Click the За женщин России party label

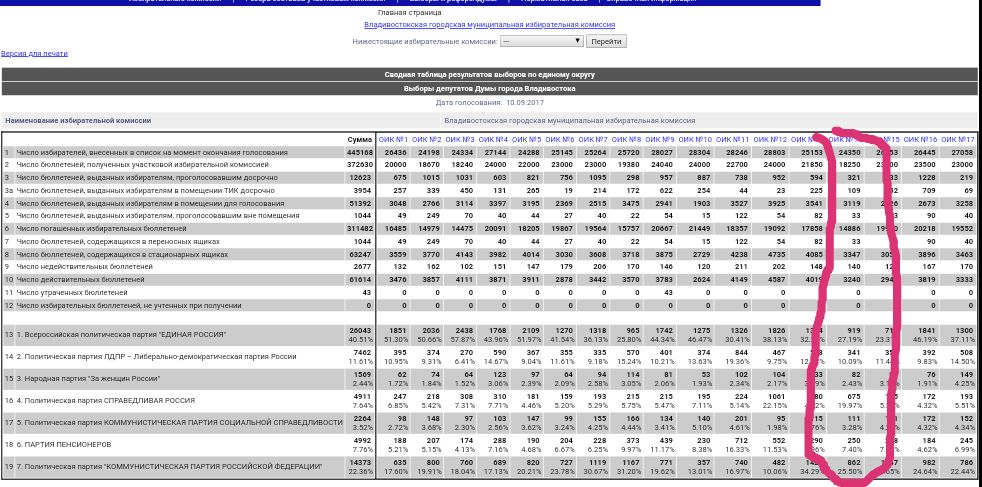[88, 379]
